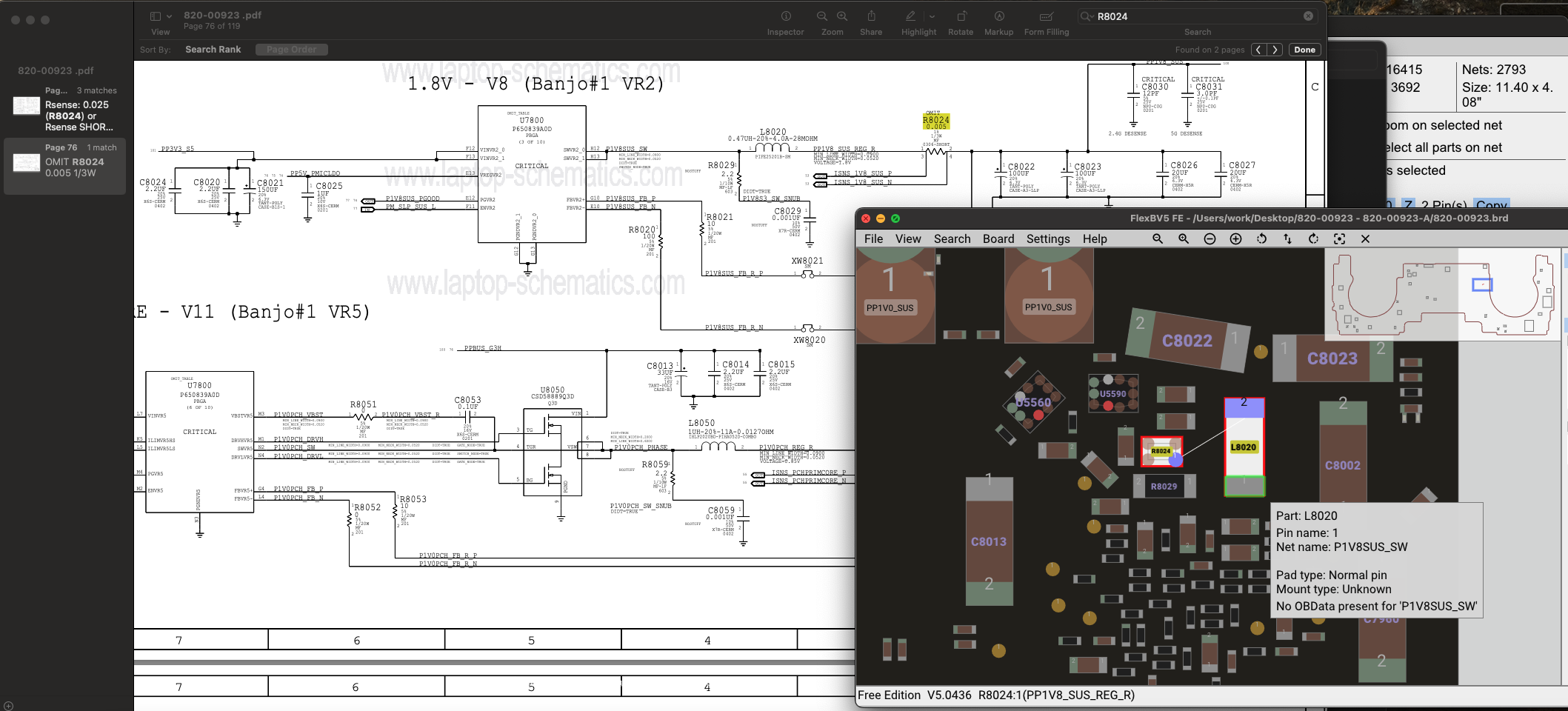Rotate the PDF page using Rotate icon
Image resolution: width=1568 pixels, height=711 pixels.
(961, 16)
